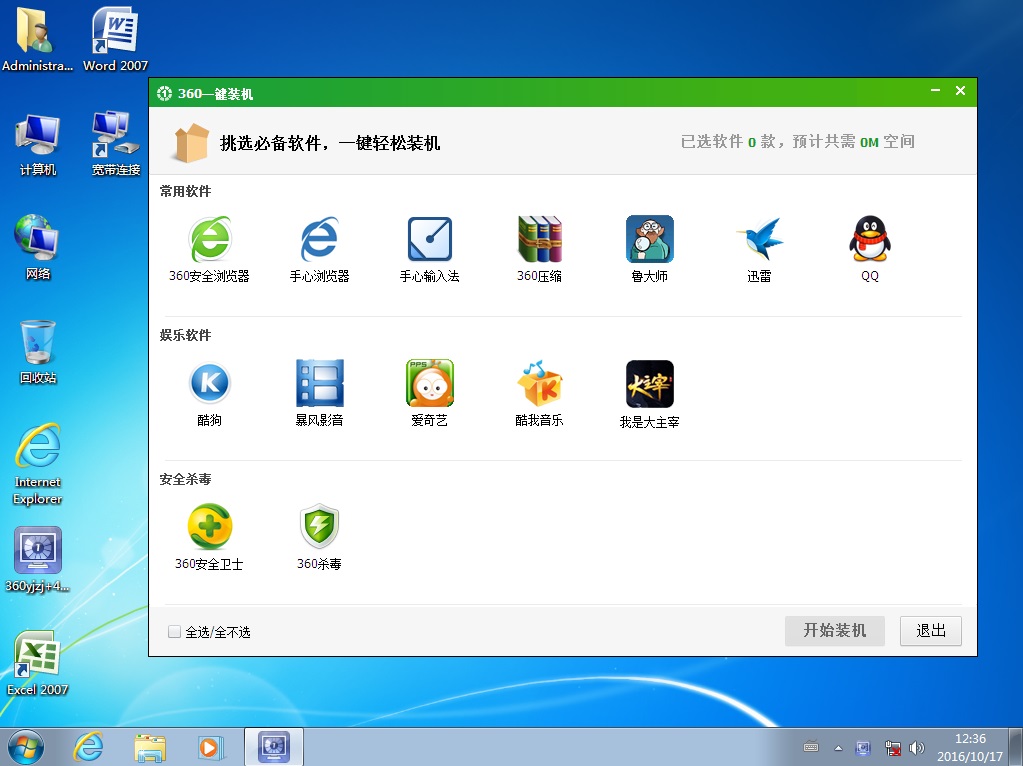Select the 酷我音乐 icon
This screenshot has width=1023, height=766.
(539, 384)
